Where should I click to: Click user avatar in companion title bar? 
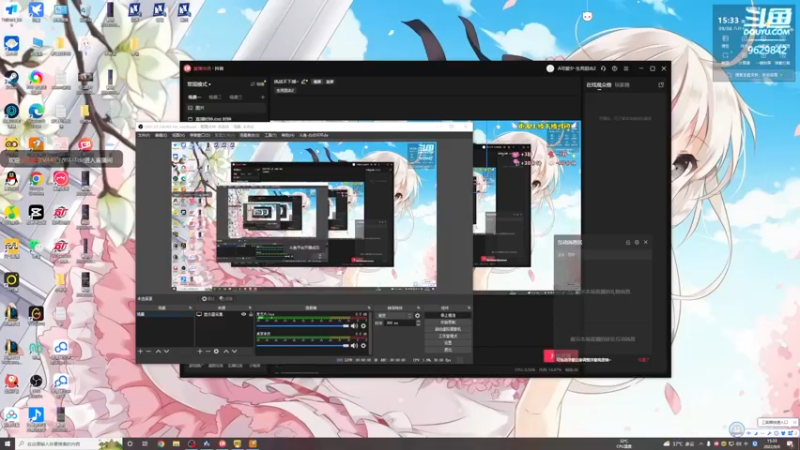pos(550,68)
